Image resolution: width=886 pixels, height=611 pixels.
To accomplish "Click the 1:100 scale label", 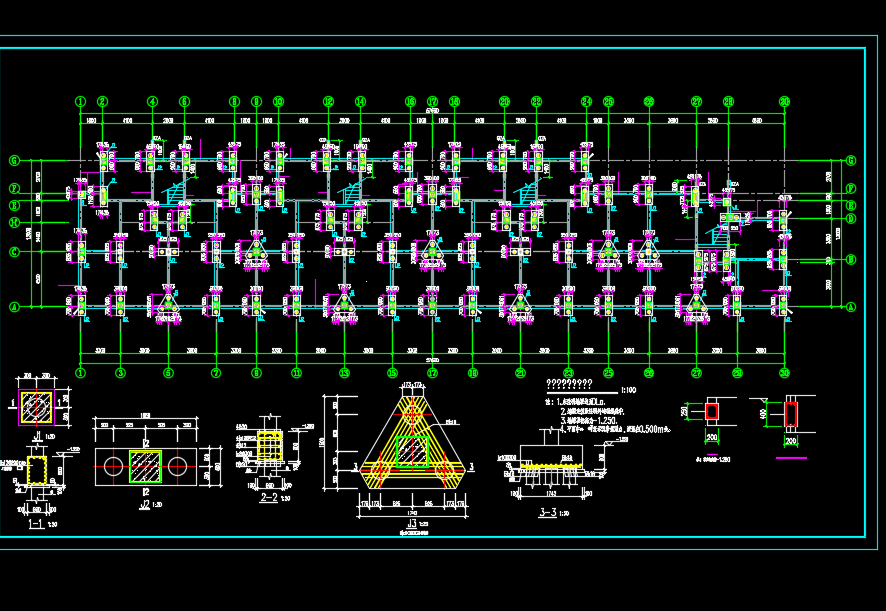I will (628, 390).
